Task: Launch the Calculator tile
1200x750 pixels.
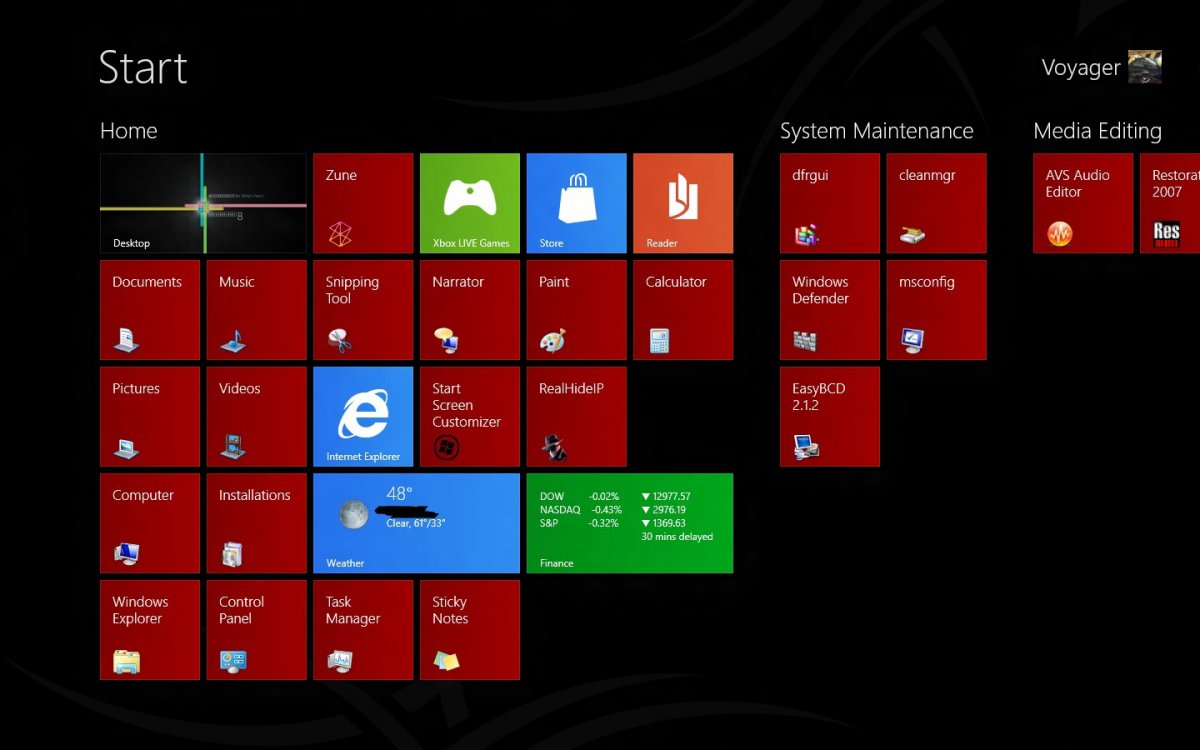Action: pyautogui.click(x=683, y=310)
